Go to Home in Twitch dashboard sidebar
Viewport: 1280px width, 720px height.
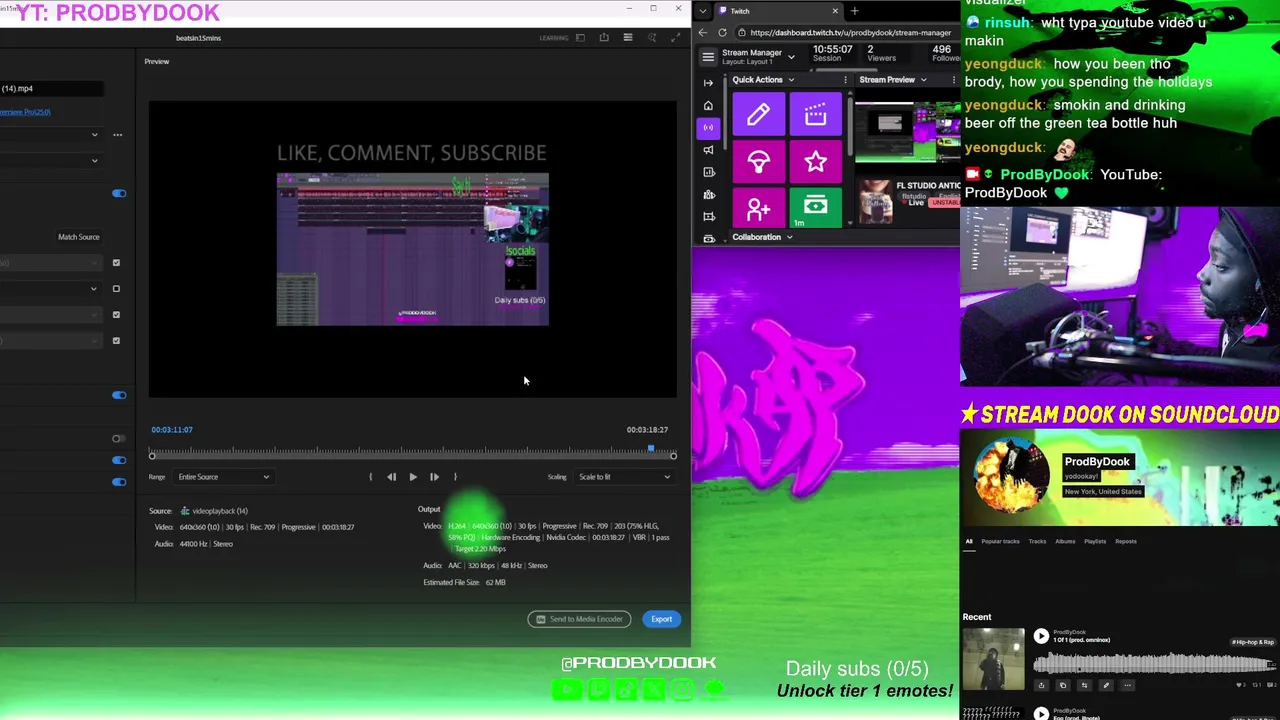708,105
